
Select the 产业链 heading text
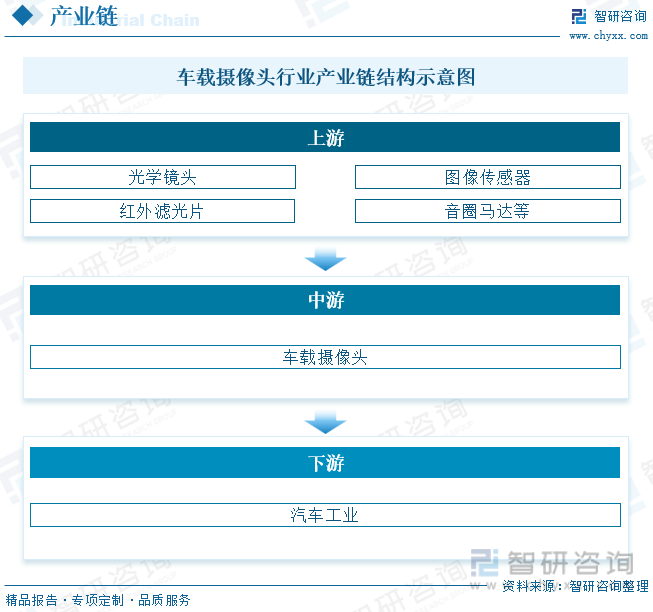[84, 16]
